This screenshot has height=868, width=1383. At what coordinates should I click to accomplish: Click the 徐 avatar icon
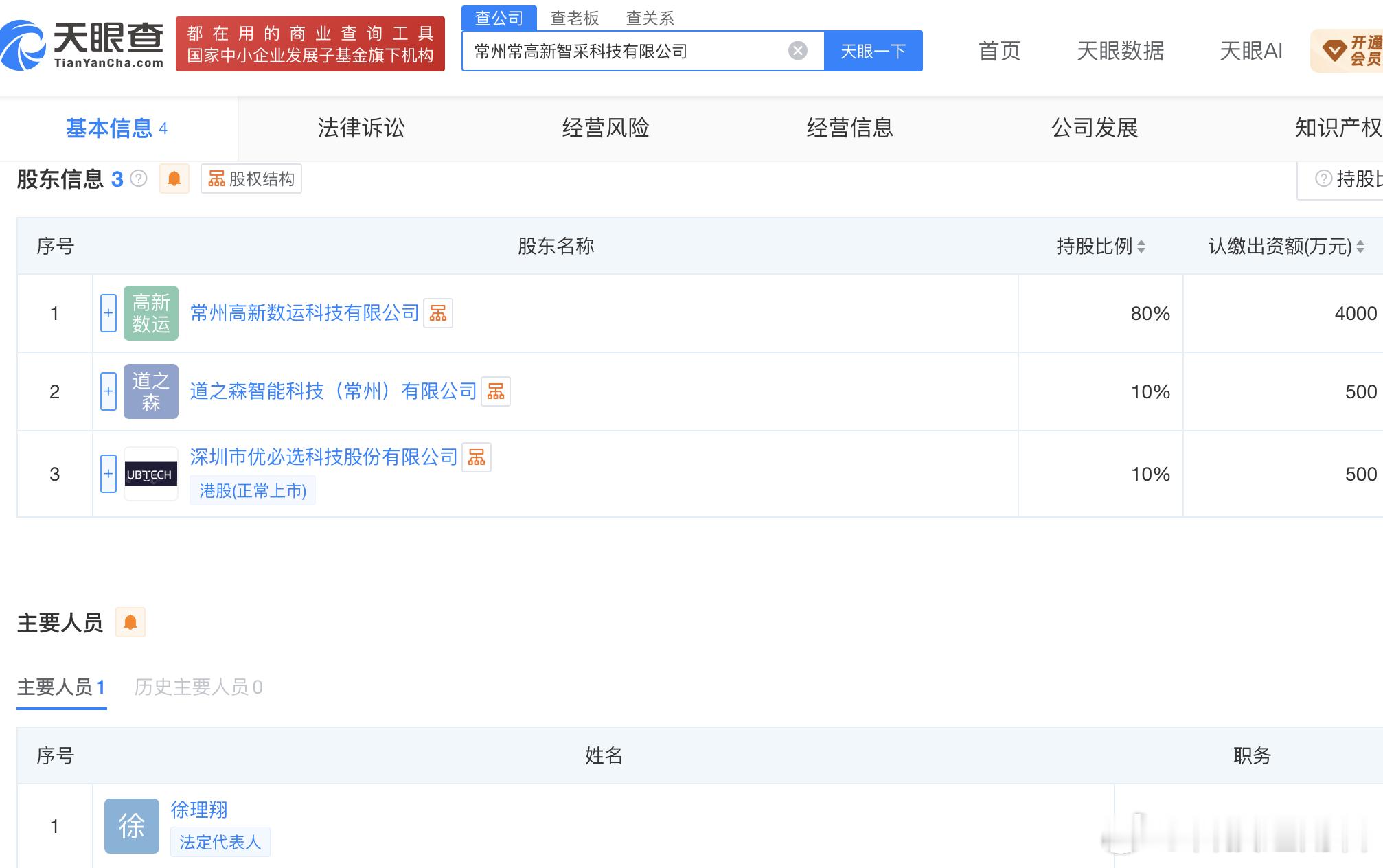tap(132, 826)
